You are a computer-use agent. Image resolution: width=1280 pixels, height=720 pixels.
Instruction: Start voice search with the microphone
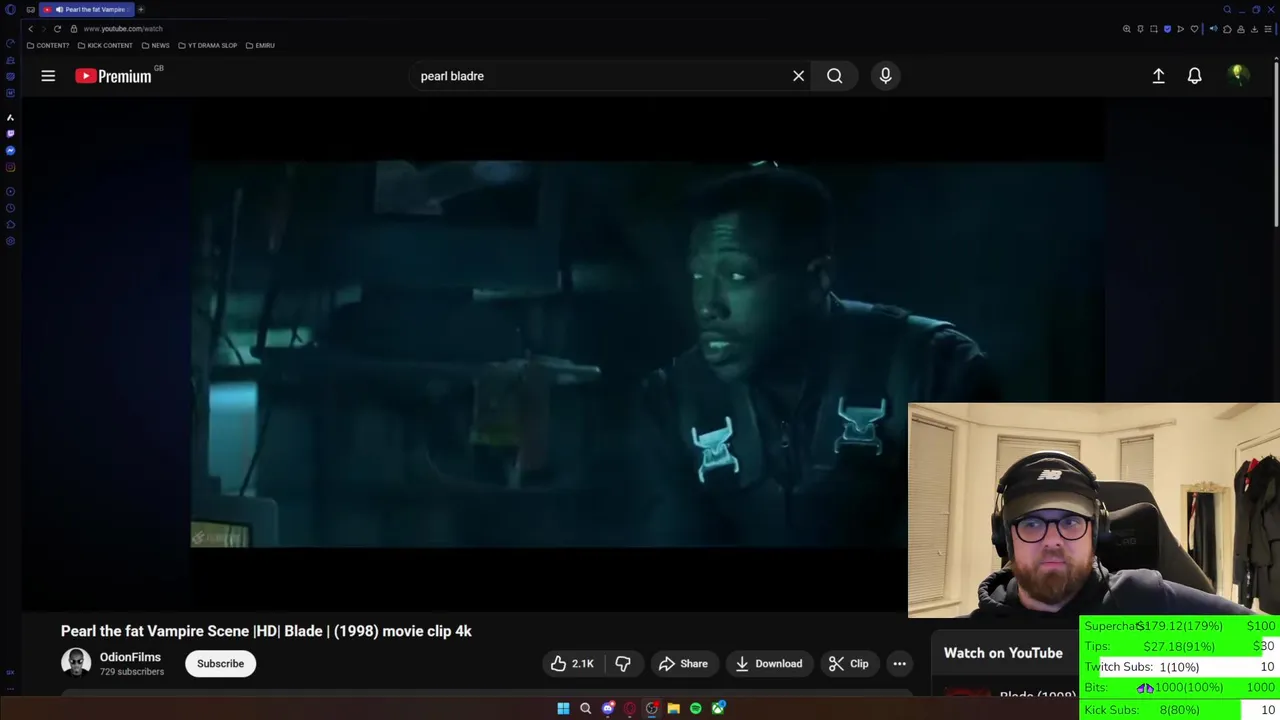(885, 76)
